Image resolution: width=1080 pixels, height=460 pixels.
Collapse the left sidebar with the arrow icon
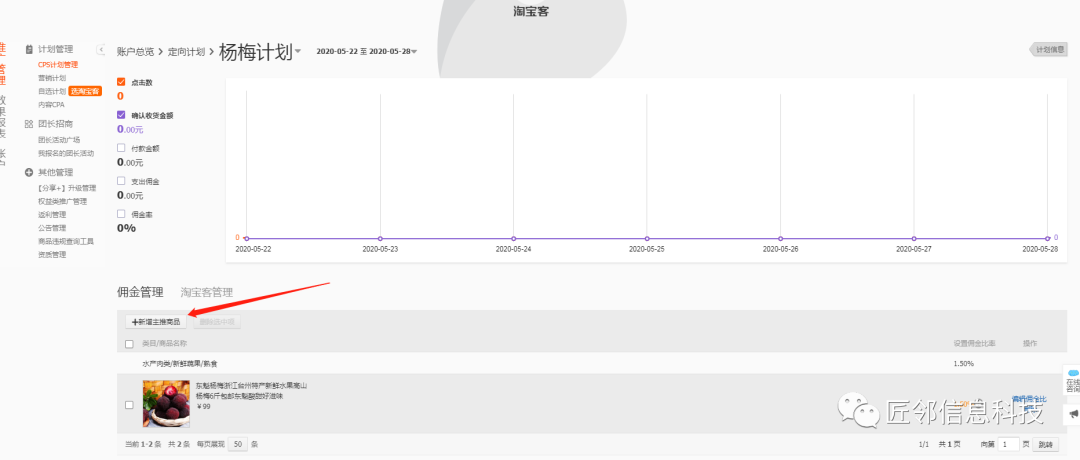(x=101, y=50)
